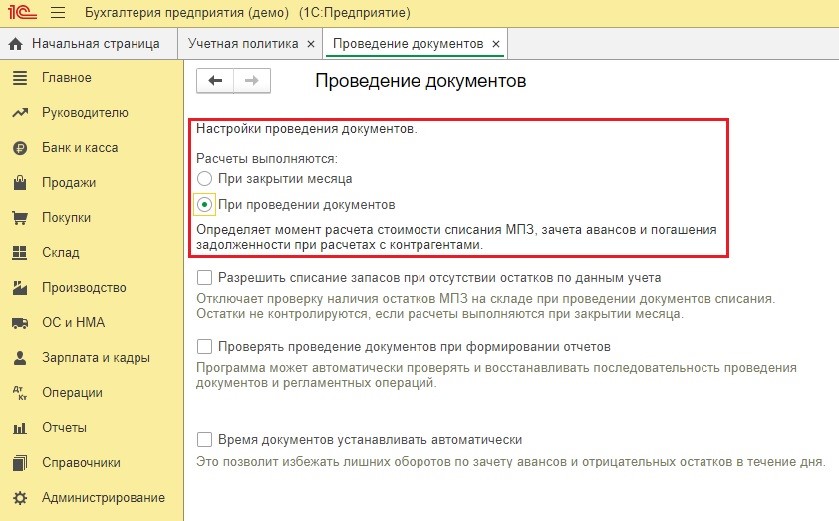
Task: Click the 1C logo icon
Action: [19, 14]
